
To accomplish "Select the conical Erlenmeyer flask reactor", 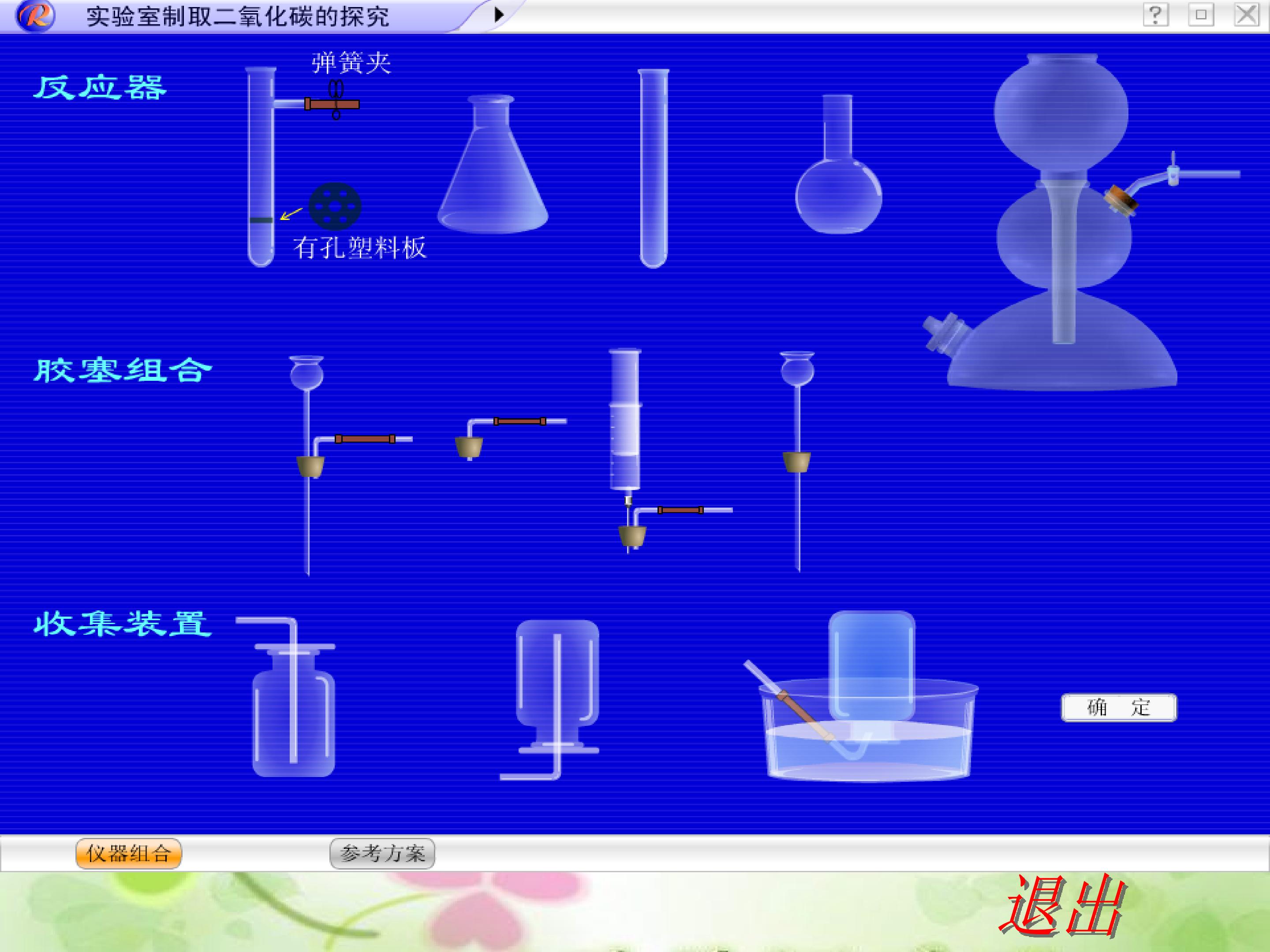I will [493, 164].
